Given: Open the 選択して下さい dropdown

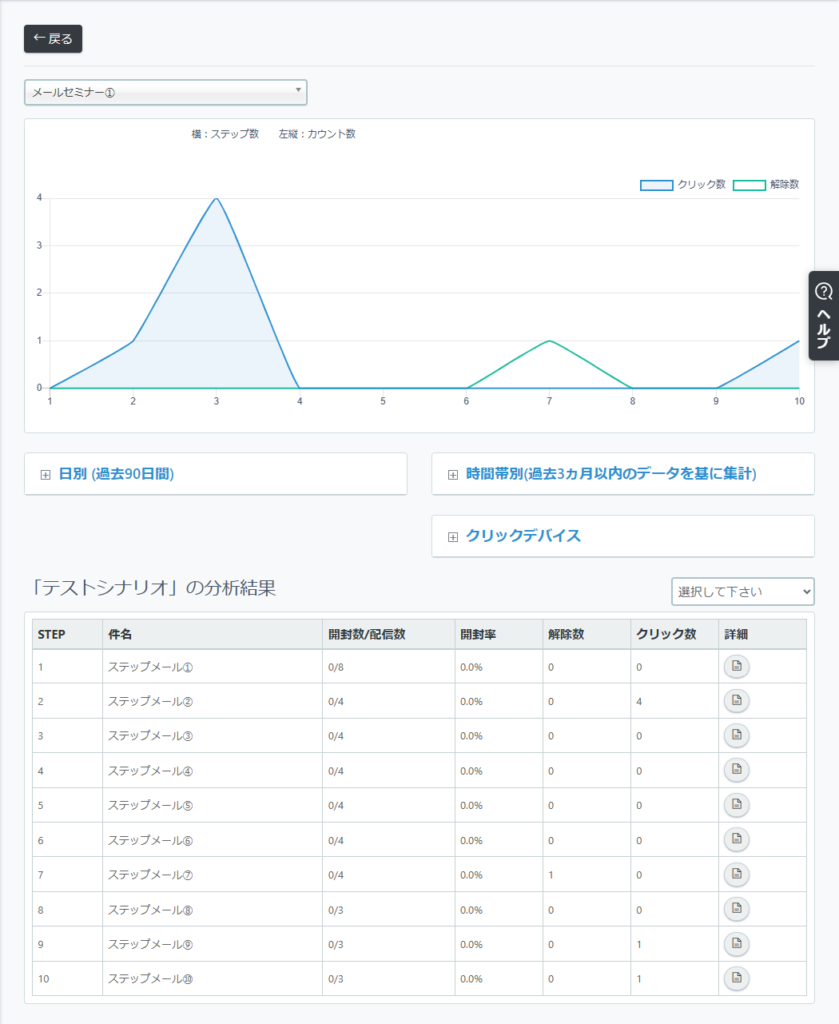Looking at the screenshot, I should (x=742, y=592).
